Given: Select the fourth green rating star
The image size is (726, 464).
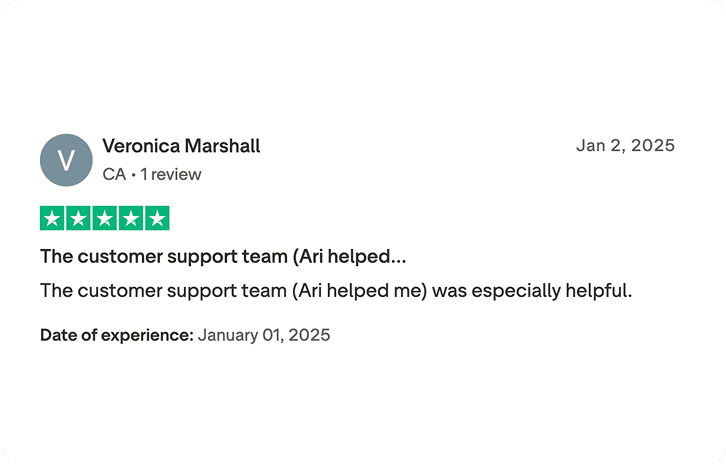Looking at the screenshot, I should [x=131, y=218].
